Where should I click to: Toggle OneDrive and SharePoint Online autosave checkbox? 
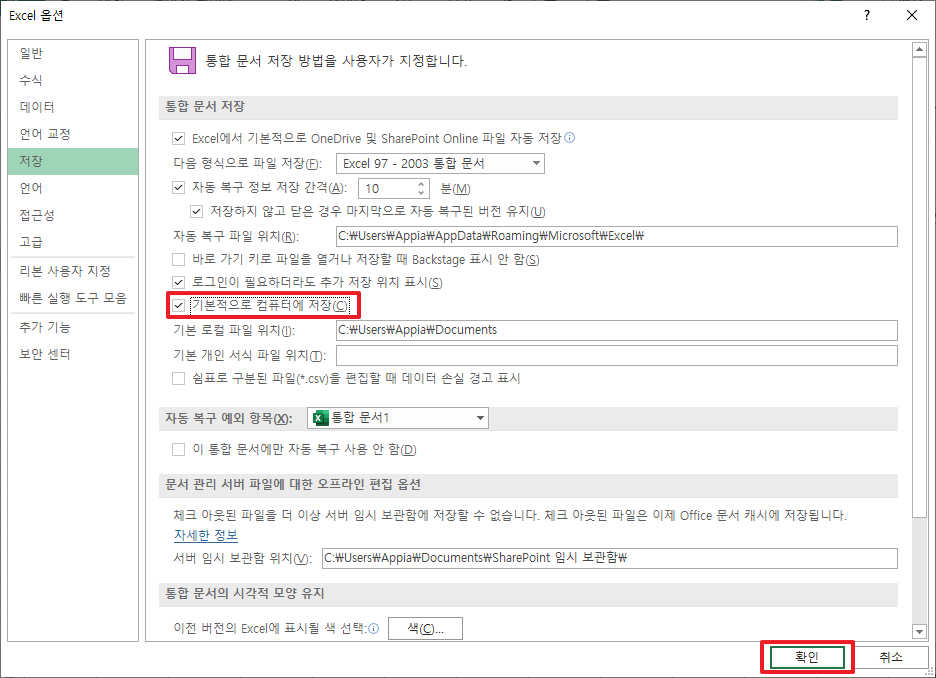pyautogui.click(x=178, y=138)
